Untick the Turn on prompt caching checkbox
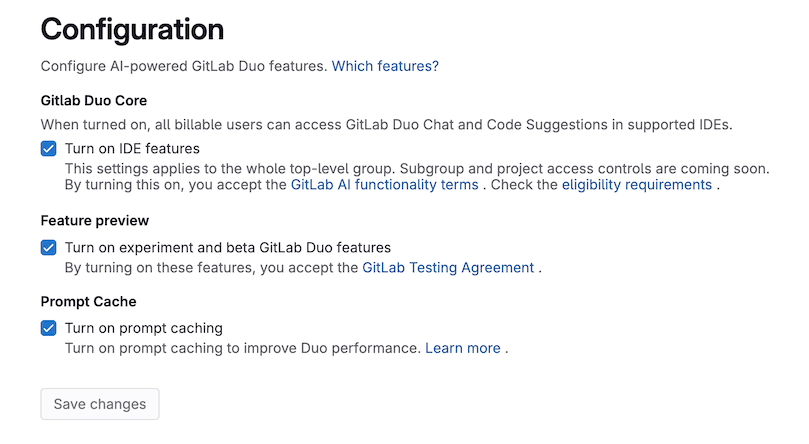Viewport: 809px width, 444px height. pyautogui.click(x=48, y=328)
